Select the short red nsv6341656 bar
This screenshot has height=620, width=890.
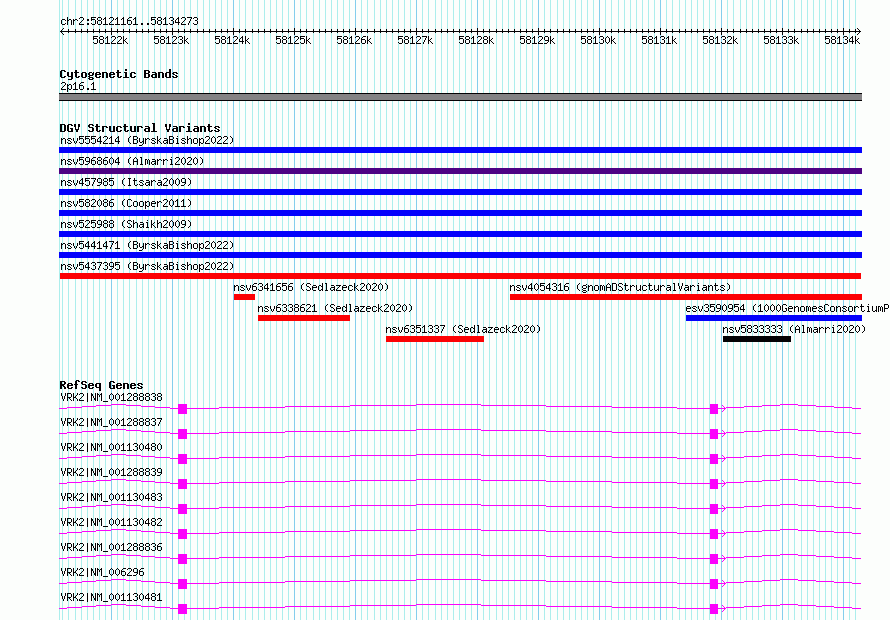point(244,297)
